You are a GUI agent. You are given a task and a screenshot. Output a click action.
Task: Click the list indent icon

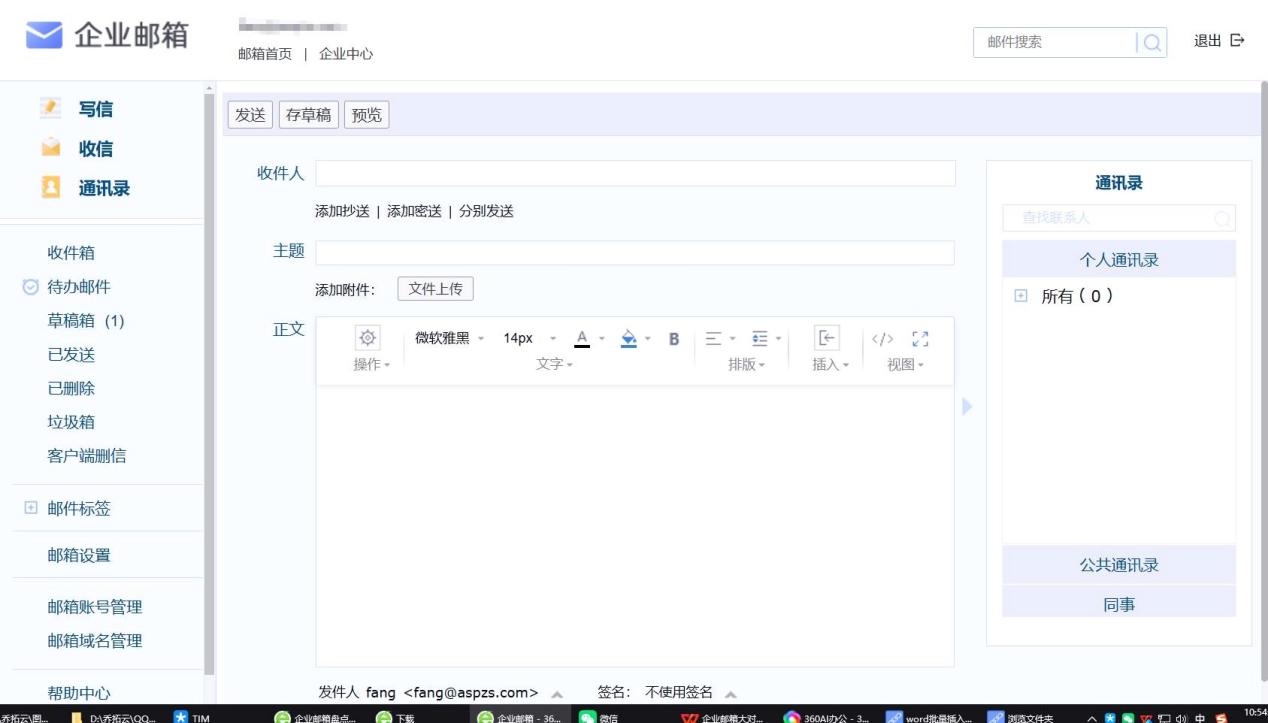click(x=759, y=338)
